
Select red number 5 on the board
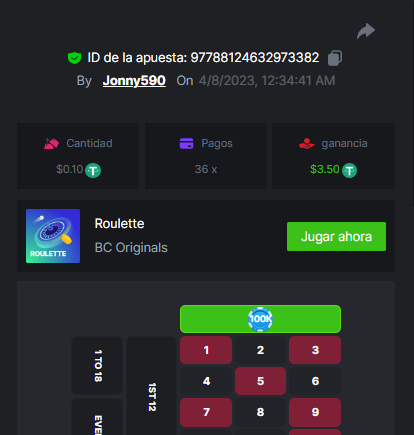point(260,381)
